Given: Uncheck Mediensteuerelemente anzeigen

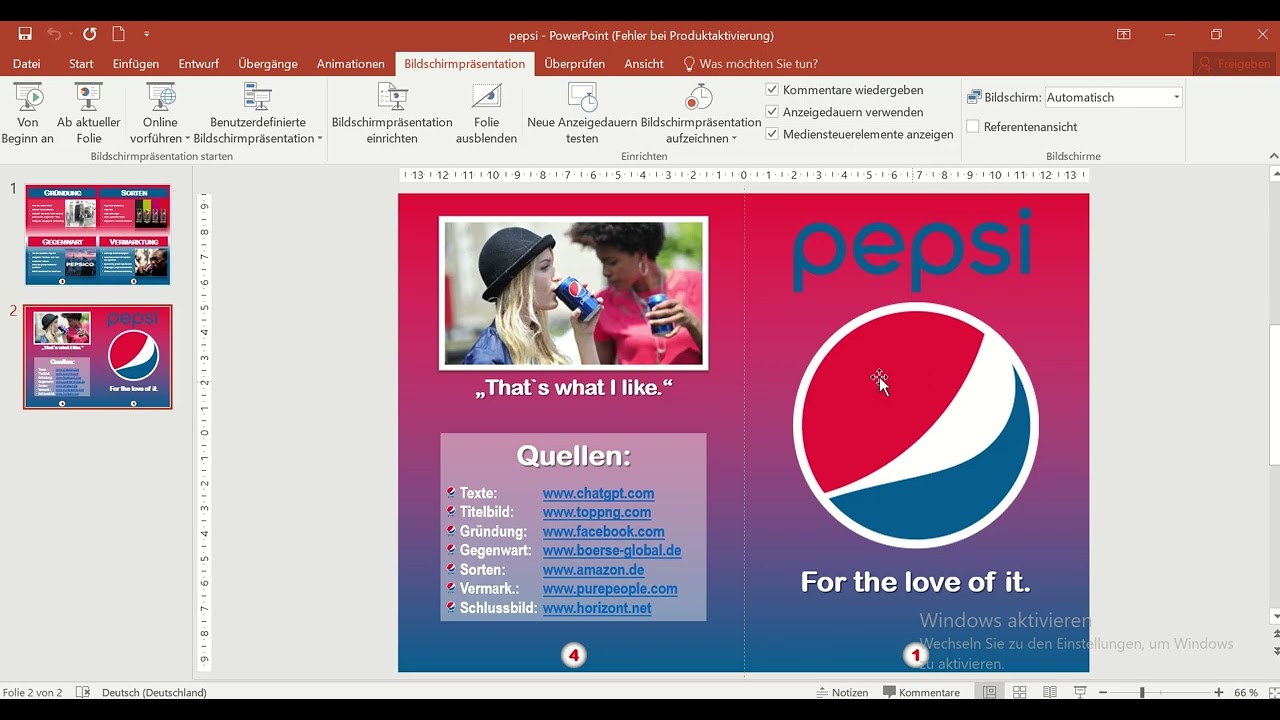Looking at the screenshot, I should click(x=772, y=134).
